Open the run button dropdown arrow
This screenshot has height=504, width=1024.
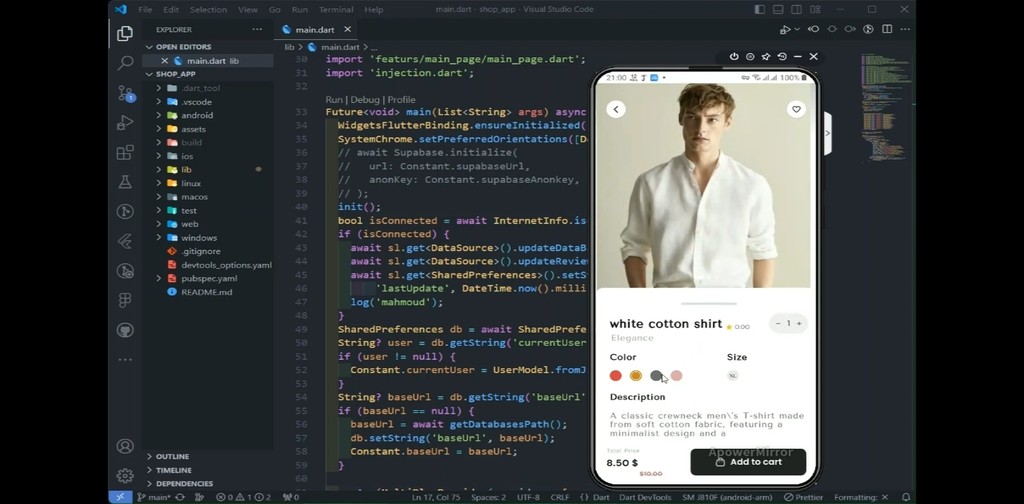pyautogui.click(x=797, y=29)
